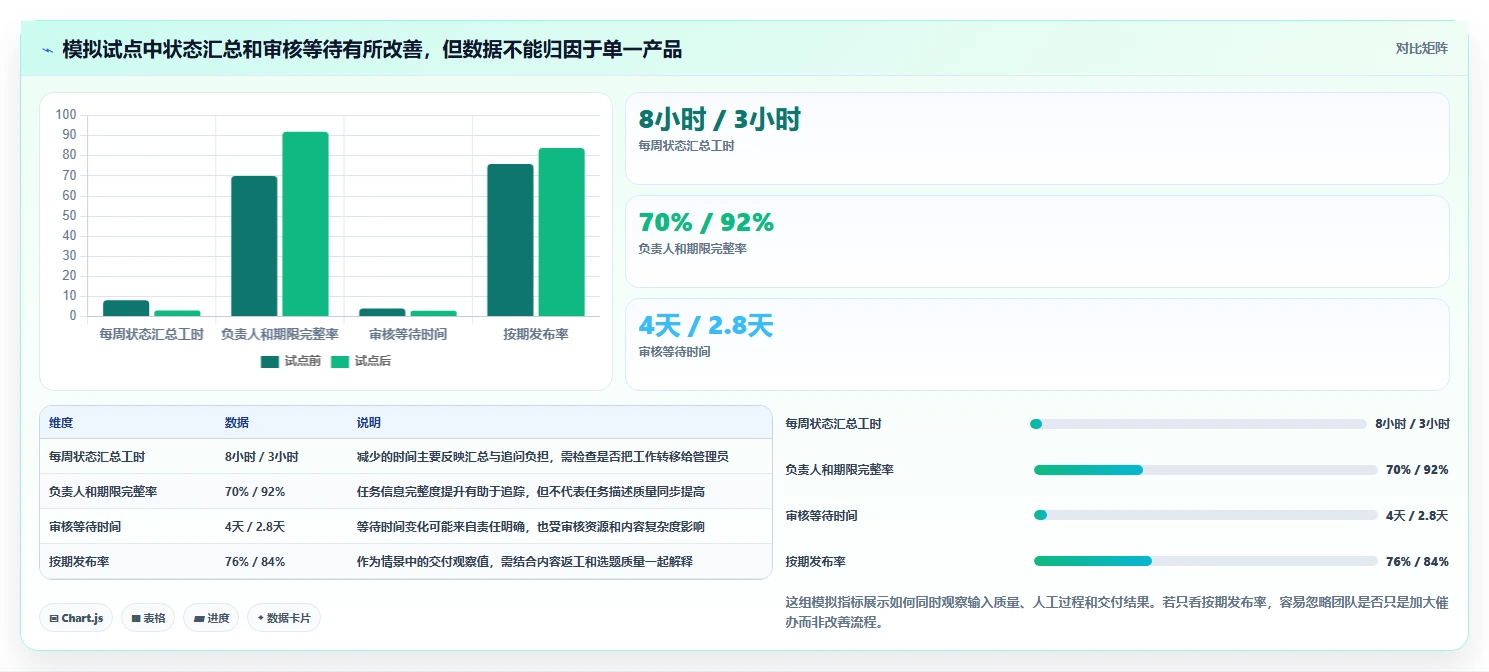Click the note starting 任务信息完整度提升
Screen dimensions: 1489x672
pyautogui.click(x=531, y=491)
